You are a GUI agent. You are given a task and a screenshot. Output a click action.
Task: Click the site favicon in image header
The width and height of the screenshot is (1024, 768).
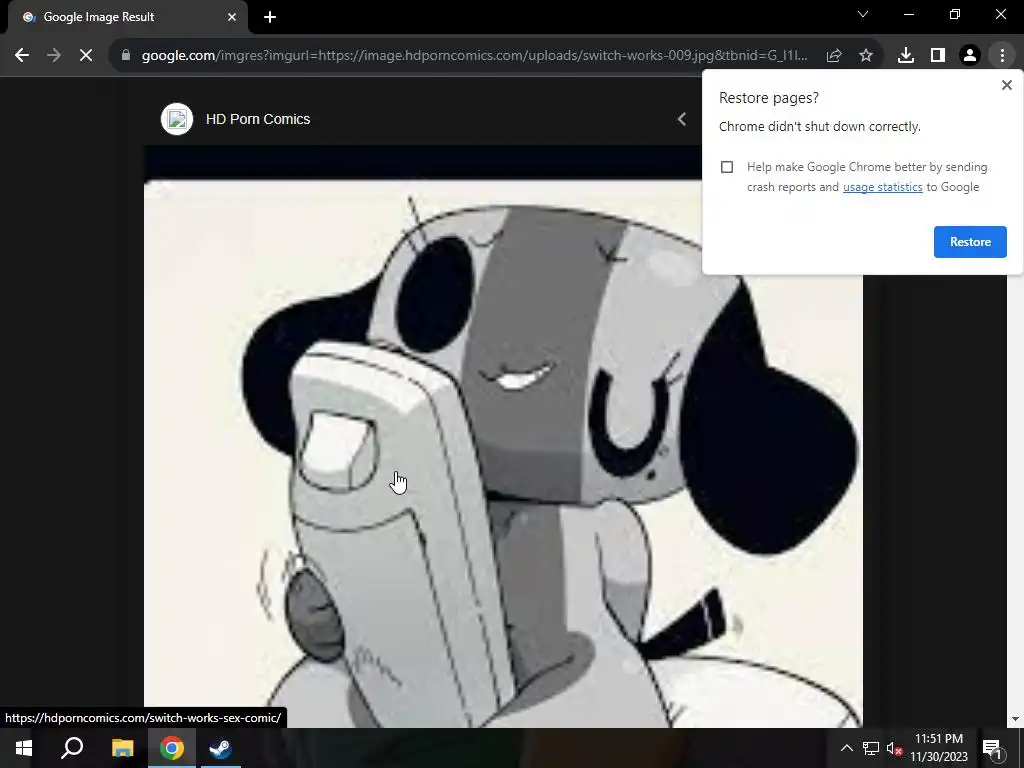point(177,119)
